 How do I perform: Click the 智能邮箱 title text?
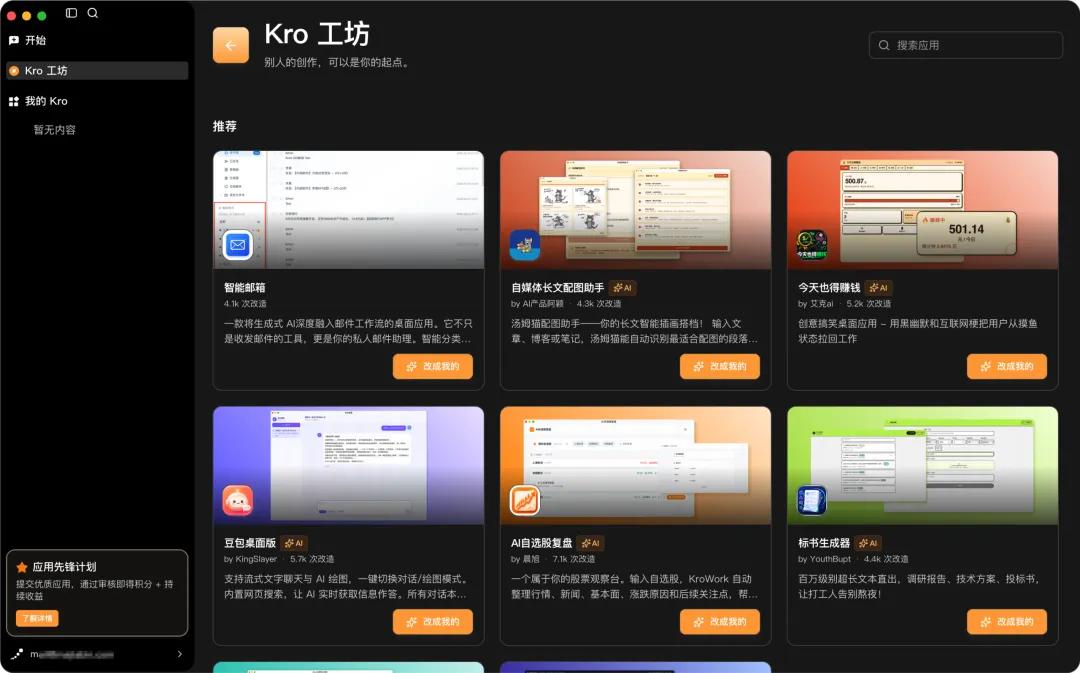pyautogui.click(x=245, y=288)
